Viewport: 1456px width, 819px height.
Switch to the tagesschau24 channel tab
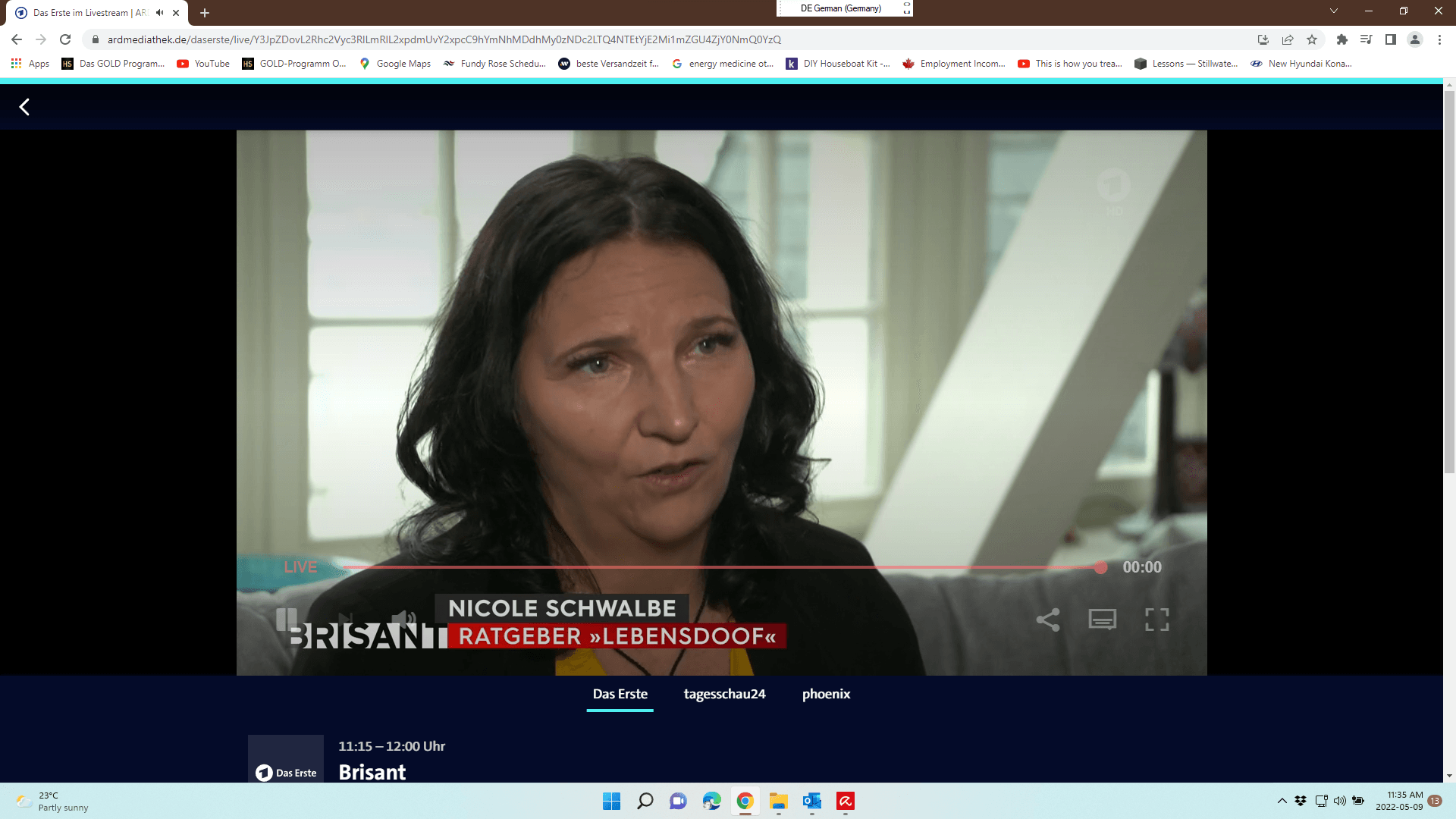tap(724, 694)
